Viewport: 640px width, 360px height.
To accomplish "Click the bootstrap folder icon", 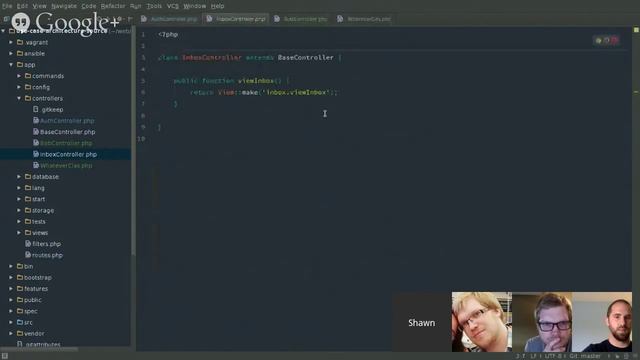I will pyautogui.click(x=20, y=278).
